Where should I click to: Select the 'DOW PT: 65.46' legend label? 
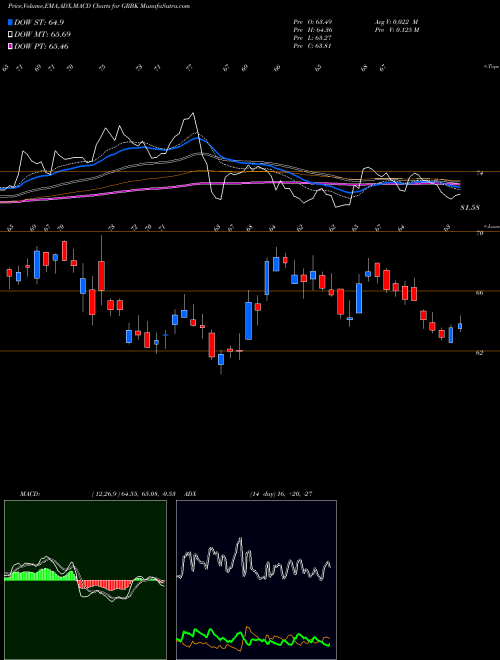pyautogui.click(x=41, y=46)
